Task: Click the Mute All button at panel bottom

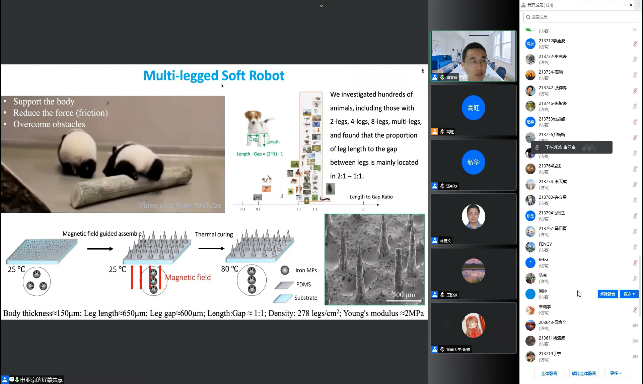Action: 549,373
